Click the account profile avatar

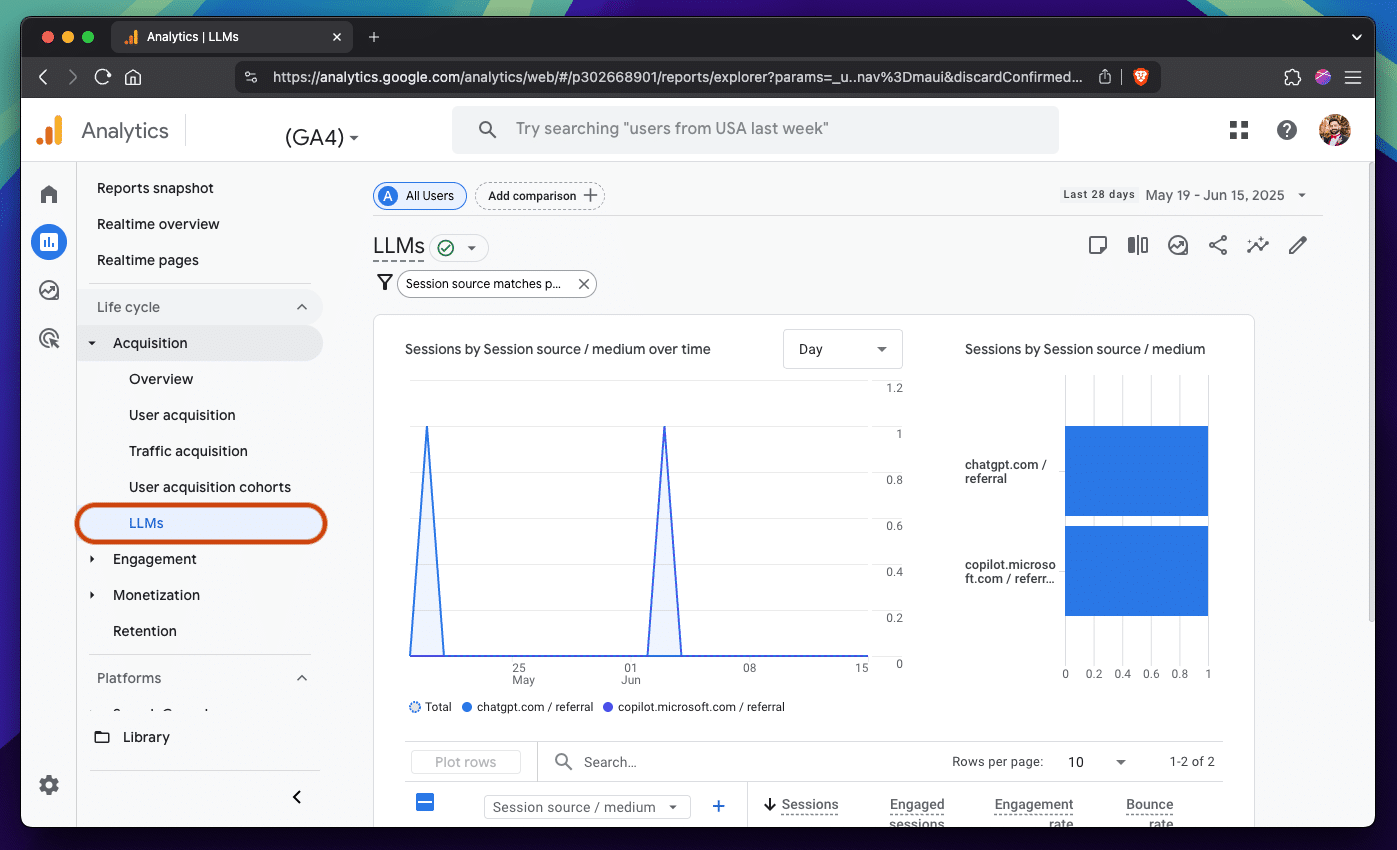click(1335, 130)
